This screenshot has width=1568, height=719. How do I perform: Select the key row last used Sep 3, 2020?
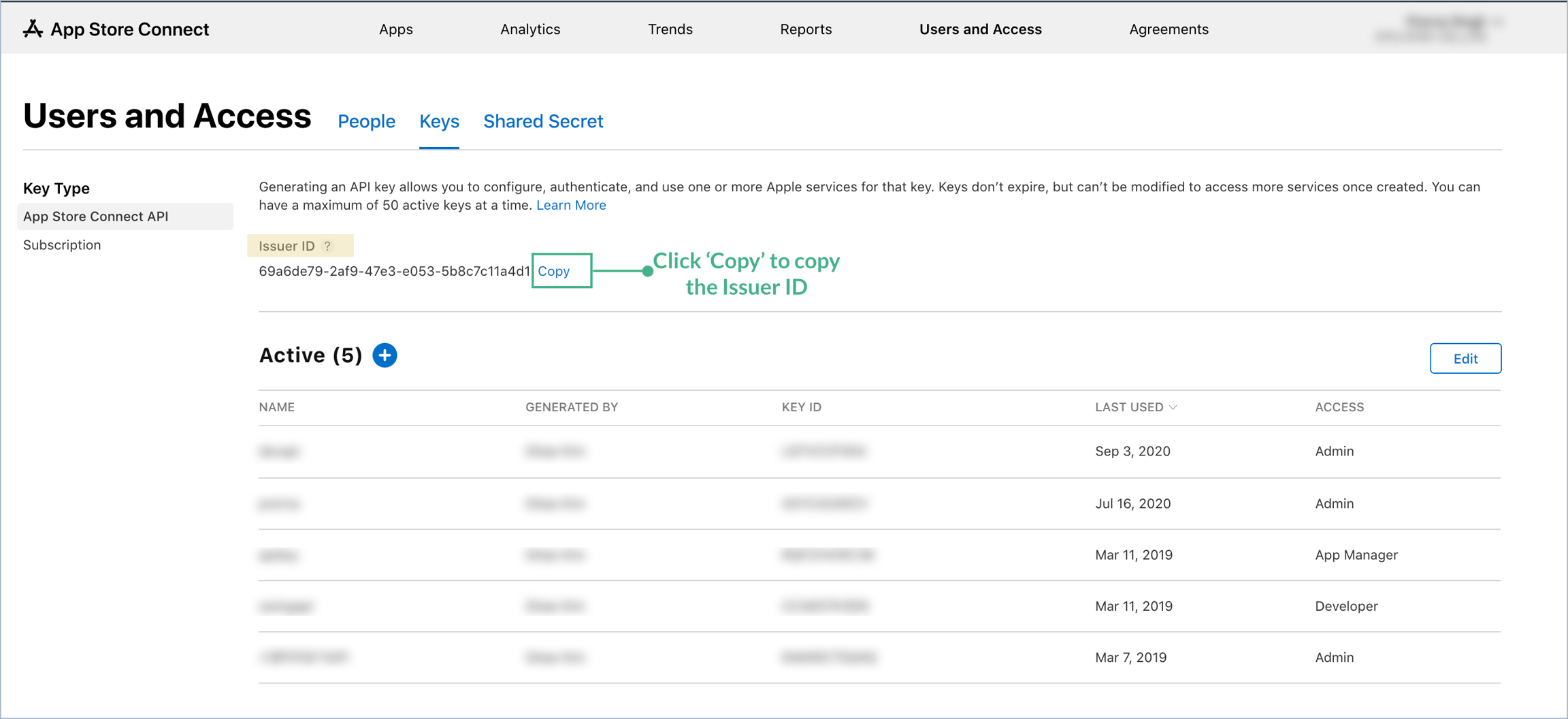[x=879, y=451]
